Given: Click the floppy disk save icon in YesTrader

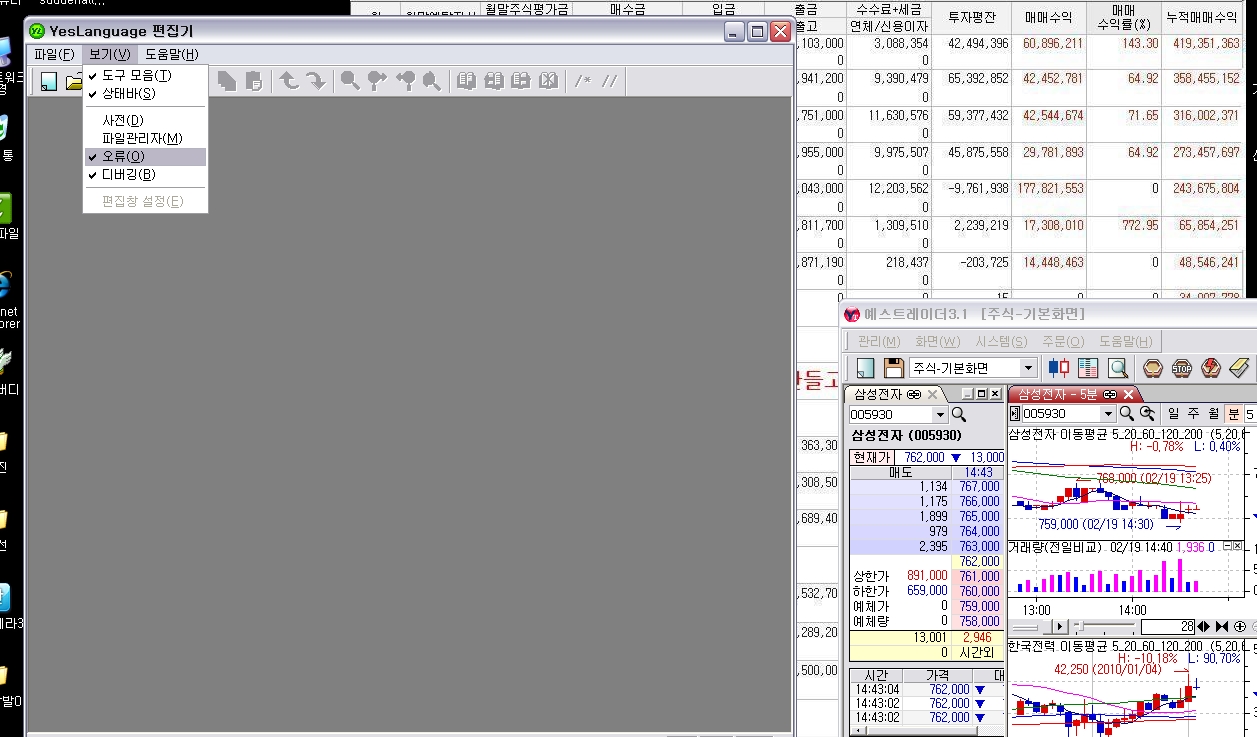Looking at the screenshot, I should (893, 368).
